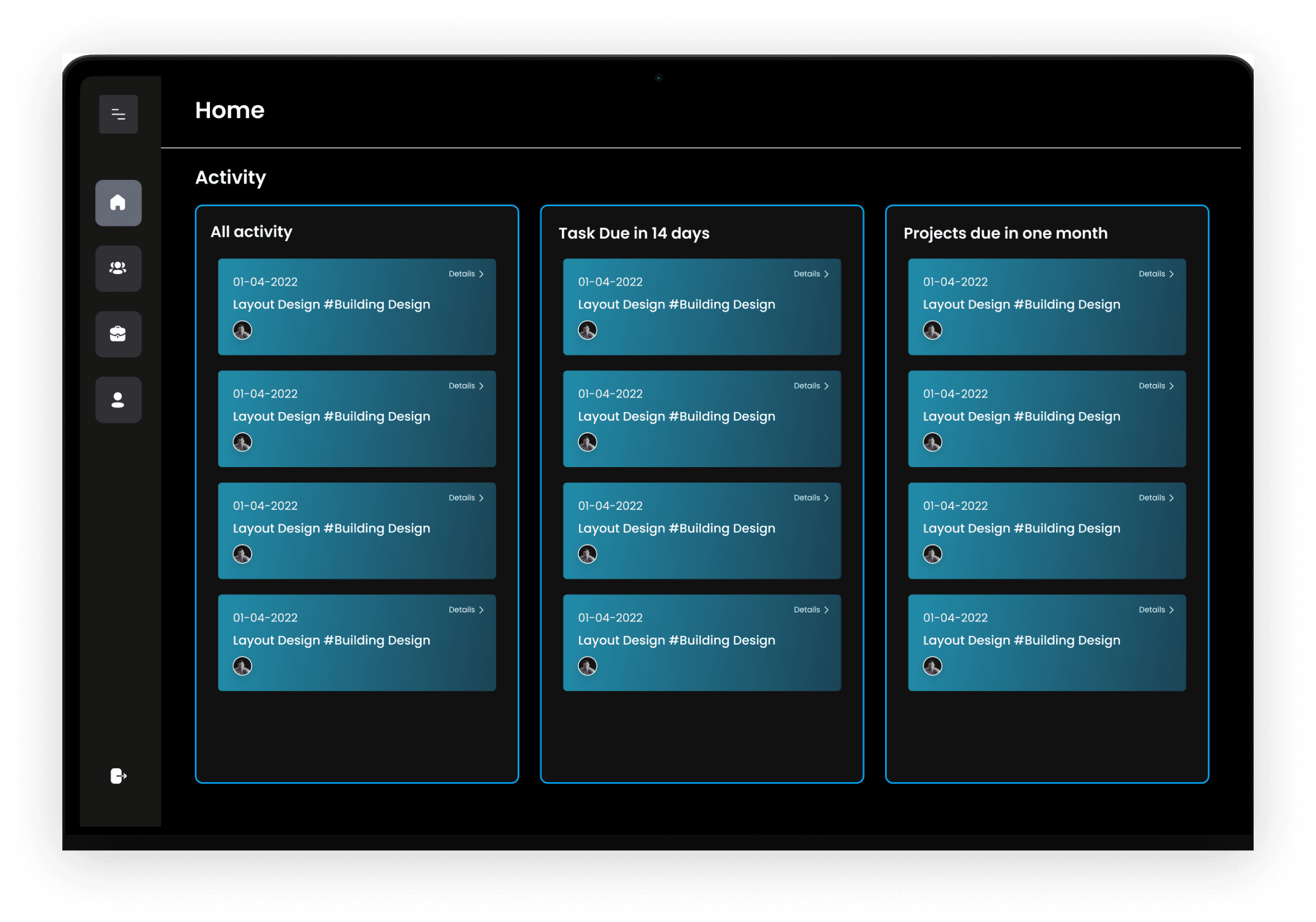Click the logout icon at sidebar bottom

point(118,776)
